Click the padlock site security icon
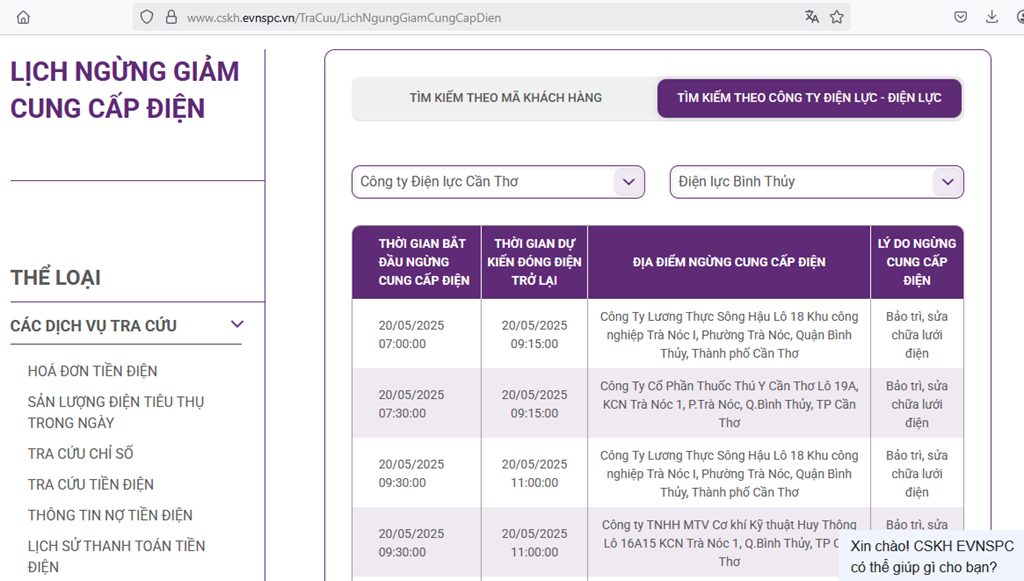Image resolution: width=1024 pixels, height=581 pixels. (171, 17)
